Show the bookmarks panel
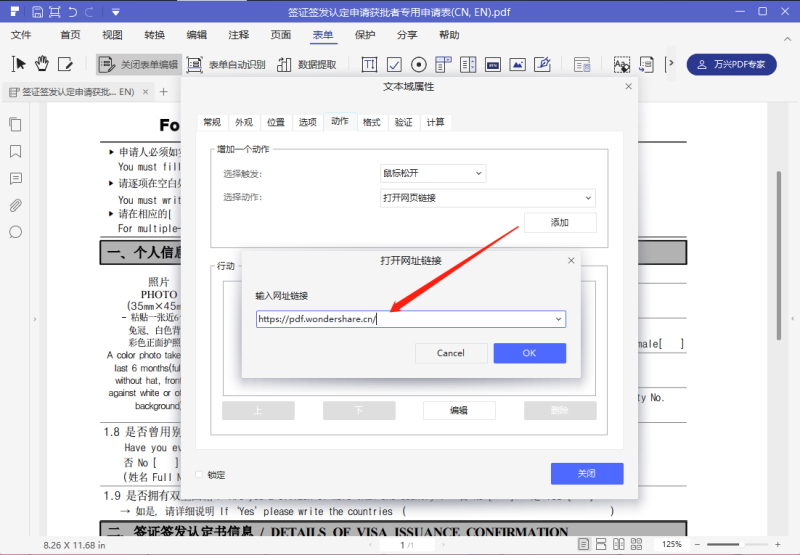This screenshot has width=800, height=555. 15,152
